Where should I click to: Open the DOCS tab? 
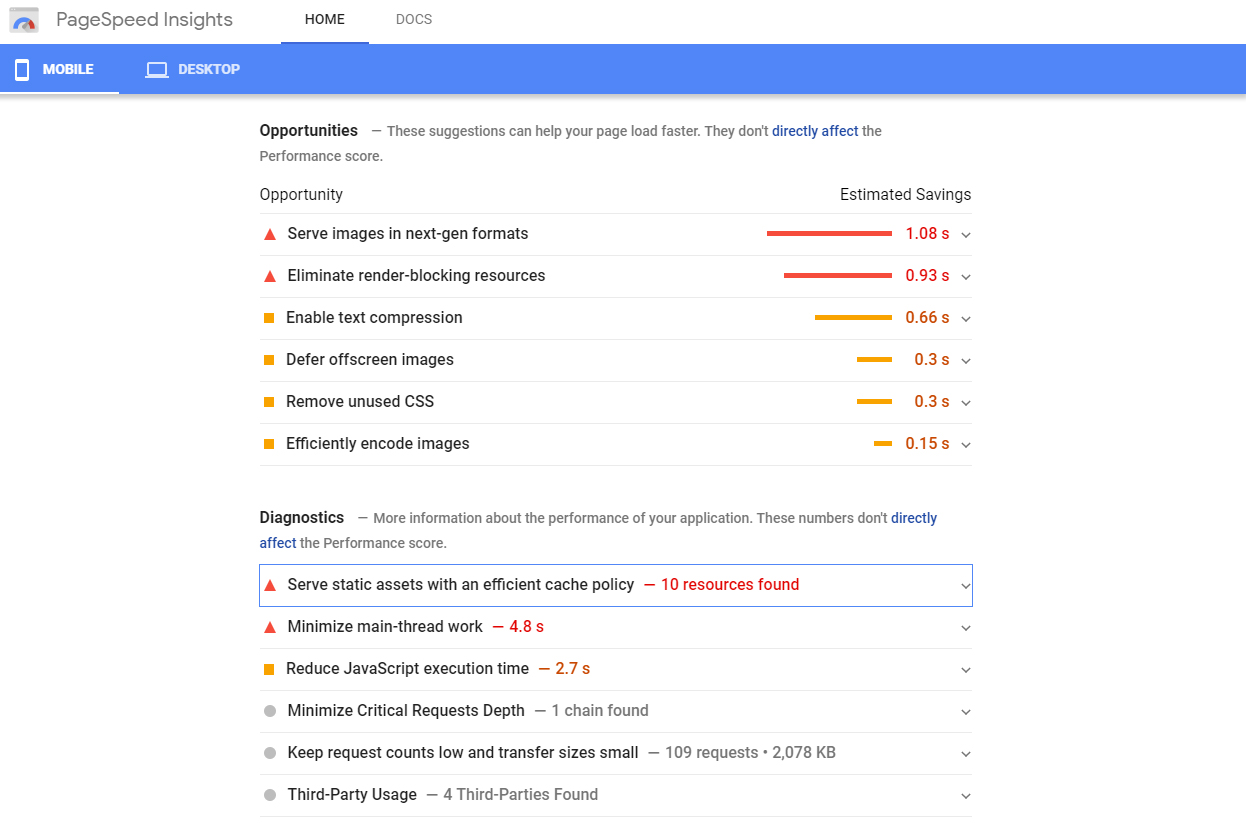[x=414, y=20]
